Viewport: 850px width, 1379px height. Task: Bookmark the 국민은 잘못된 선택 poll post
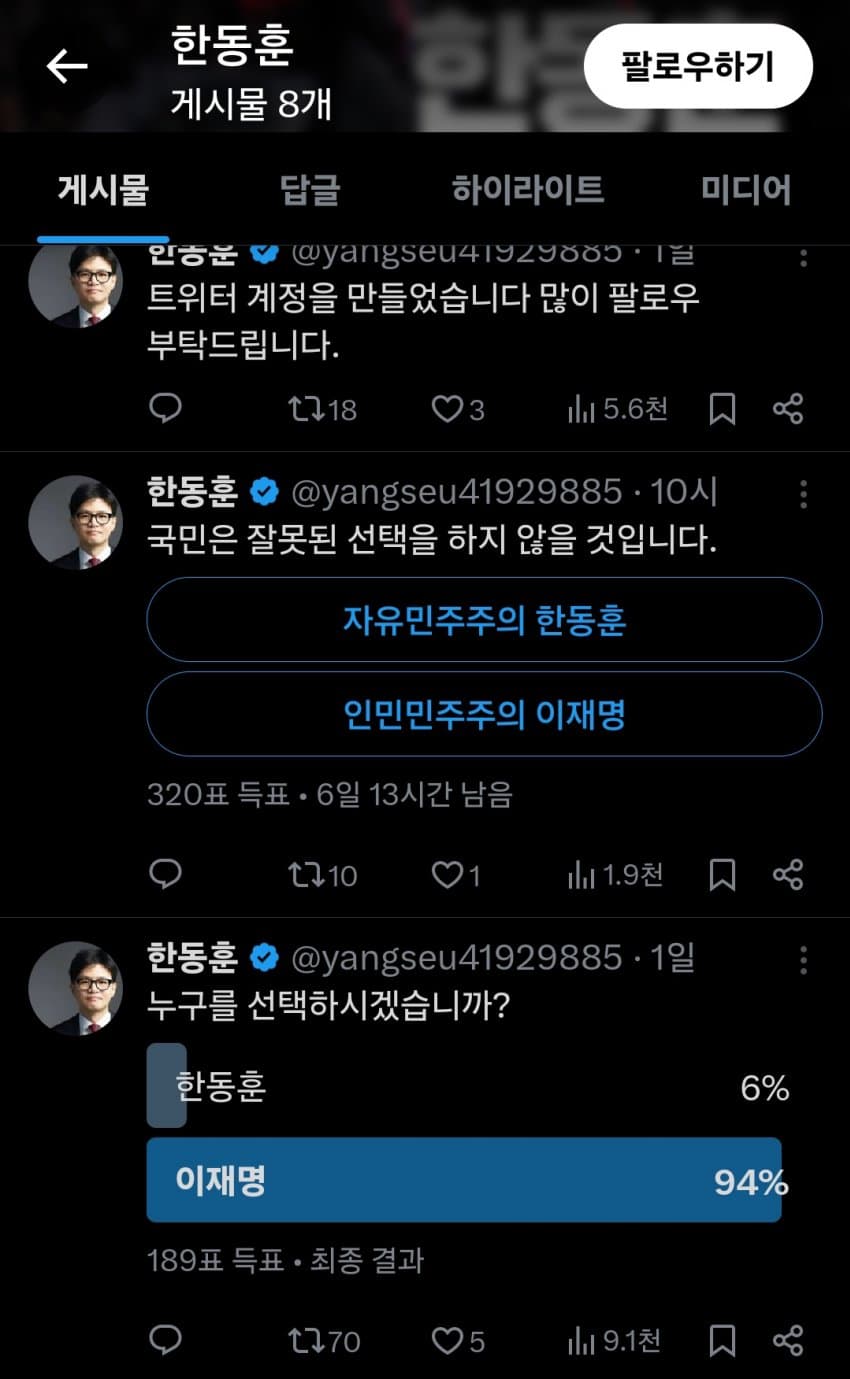coord(722,876)
